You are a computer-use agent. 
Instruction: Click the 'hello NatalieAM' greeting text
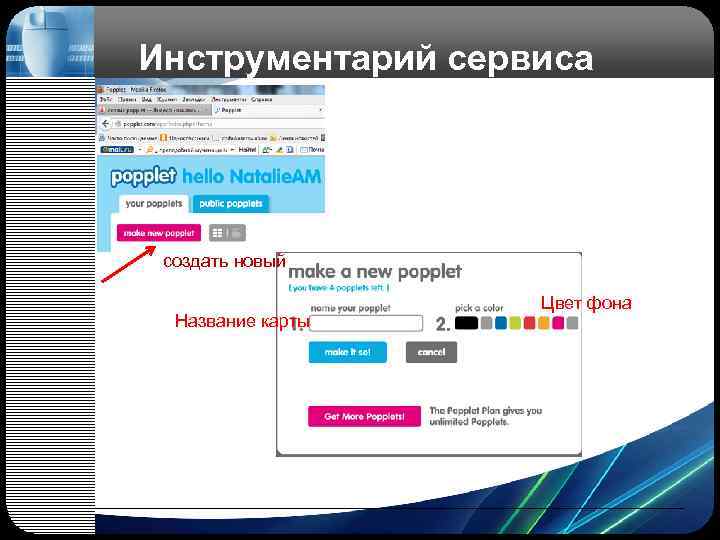[252, 176]
